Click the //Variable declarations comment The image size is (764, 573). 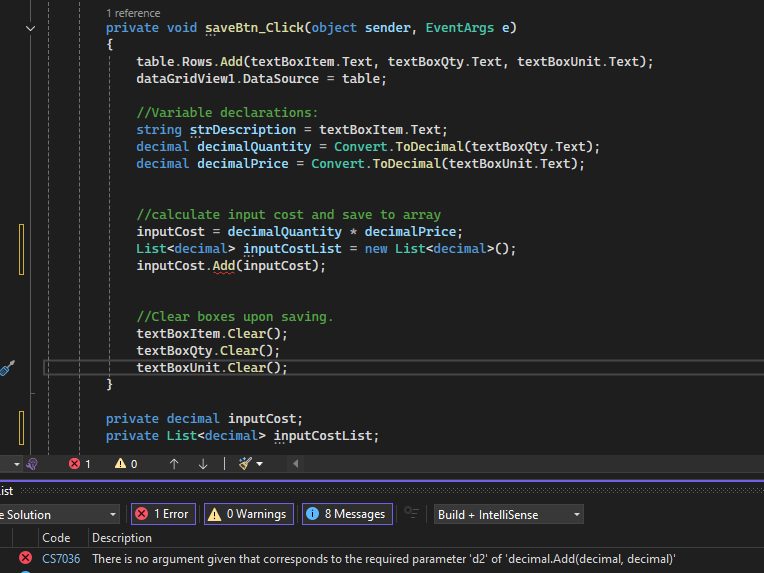[x=227, y=113]
